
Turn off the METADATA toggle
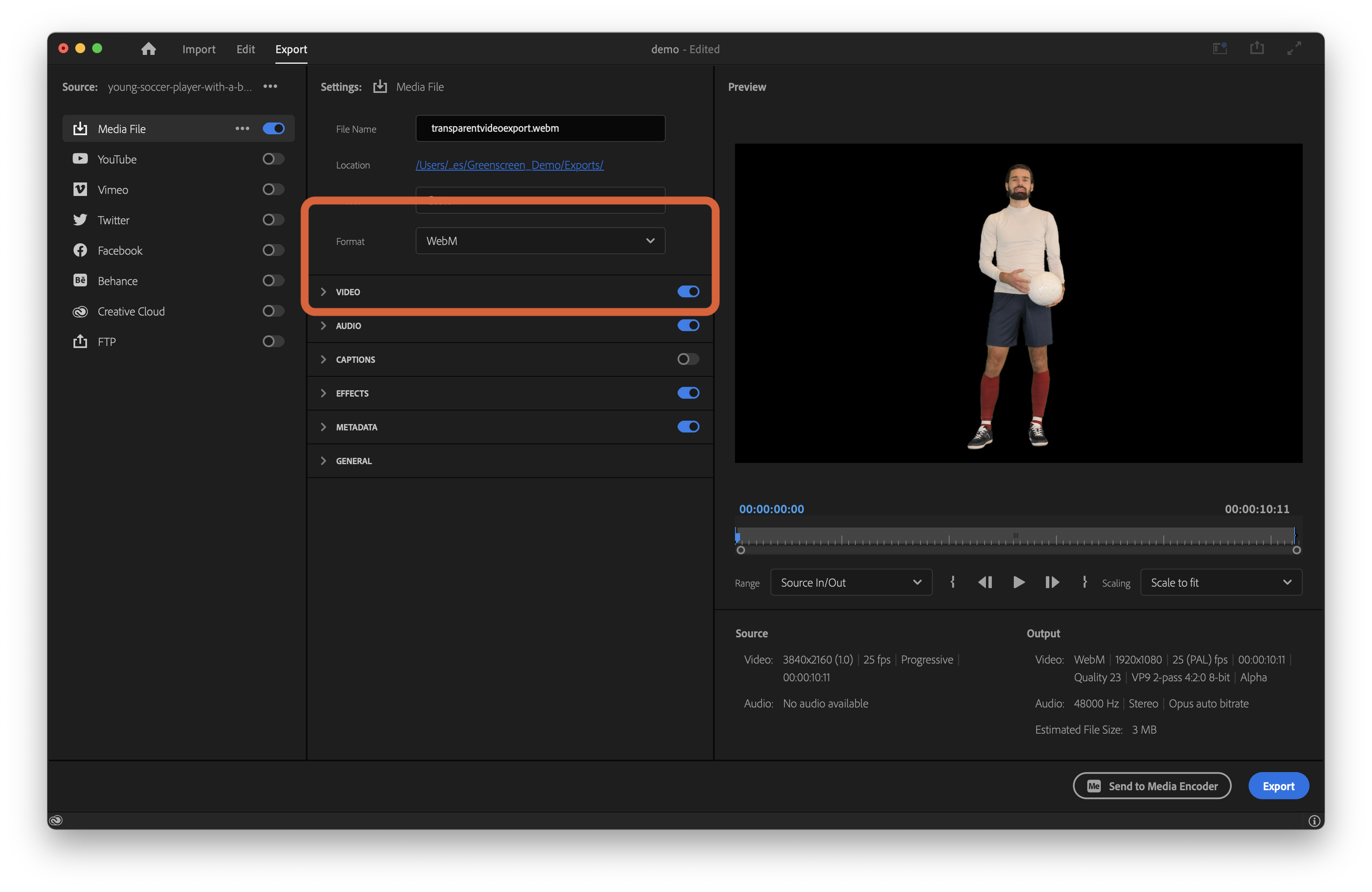(x=688, y=427)
